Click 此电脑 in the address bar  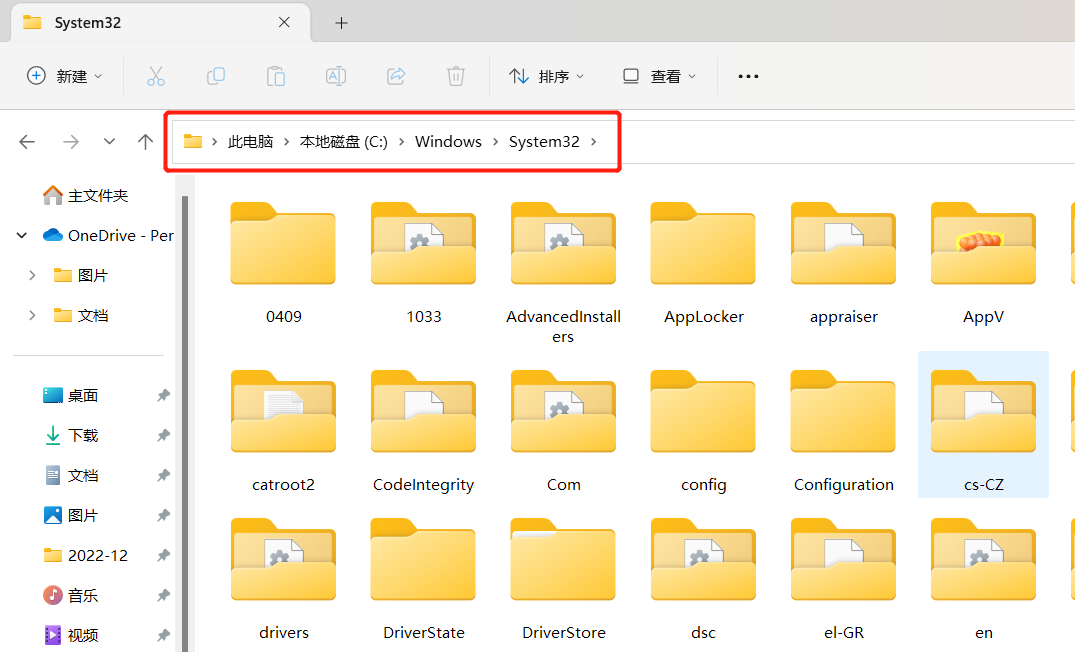click(x=250, y=142)
